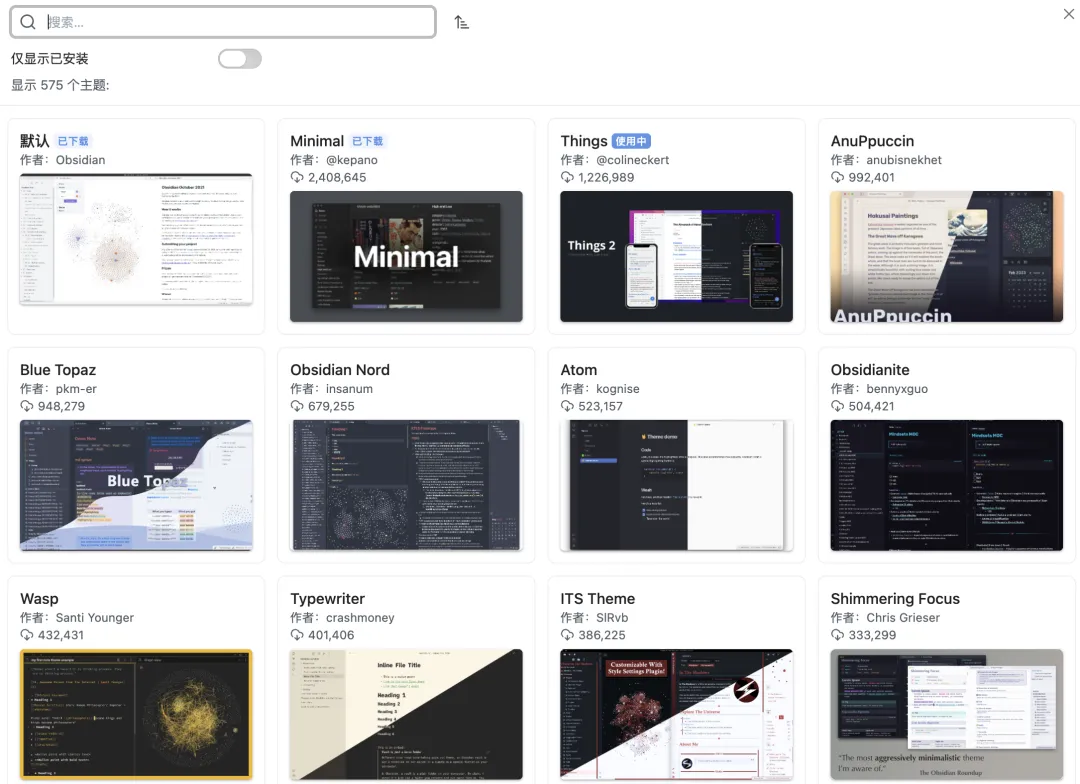Screen dimensions: 1080x784
Task: Open the Obsidianite preview image
Action: (x=946, y=485)
